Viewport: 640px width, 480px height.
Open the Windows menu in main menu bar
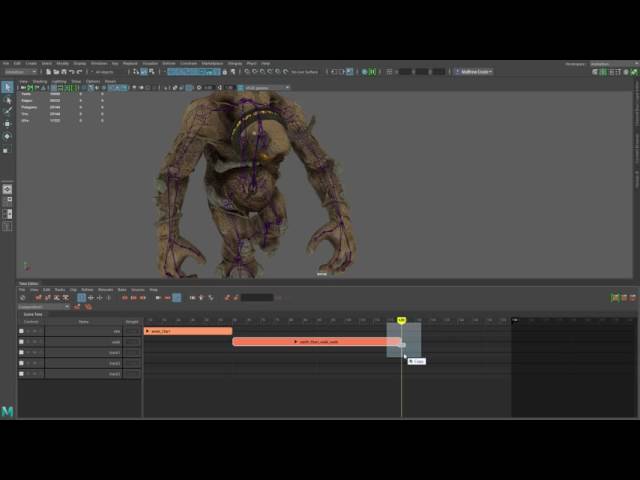pyautogui.click(x=99, y=64)
